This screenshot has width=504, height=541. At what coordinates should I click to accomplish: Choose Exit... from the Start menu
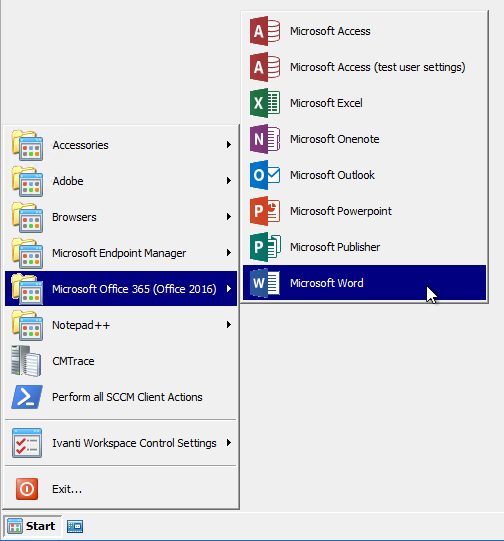(121, 489)
